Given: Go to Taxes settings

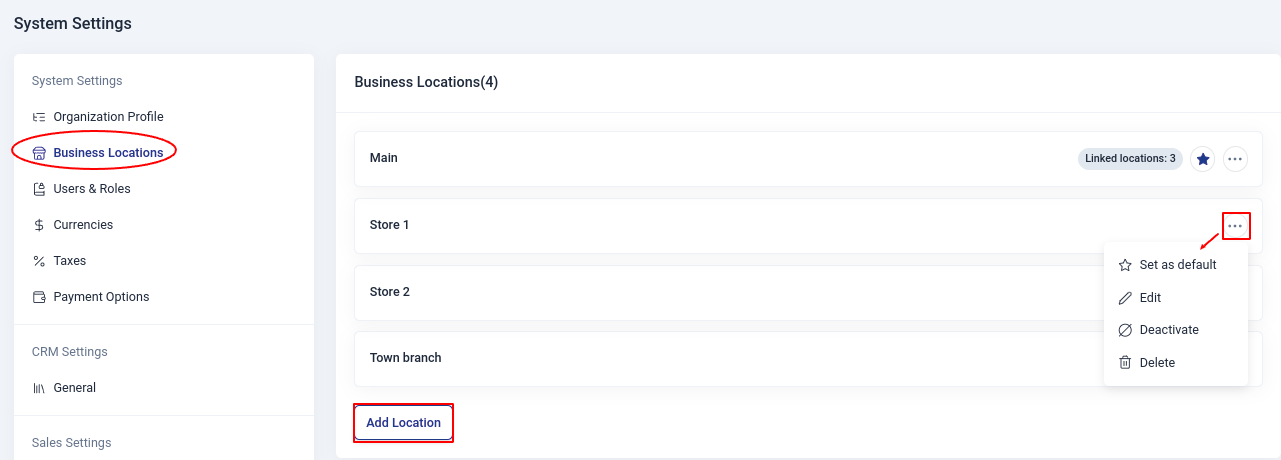Looking at the screenshot, I should 70,261.
